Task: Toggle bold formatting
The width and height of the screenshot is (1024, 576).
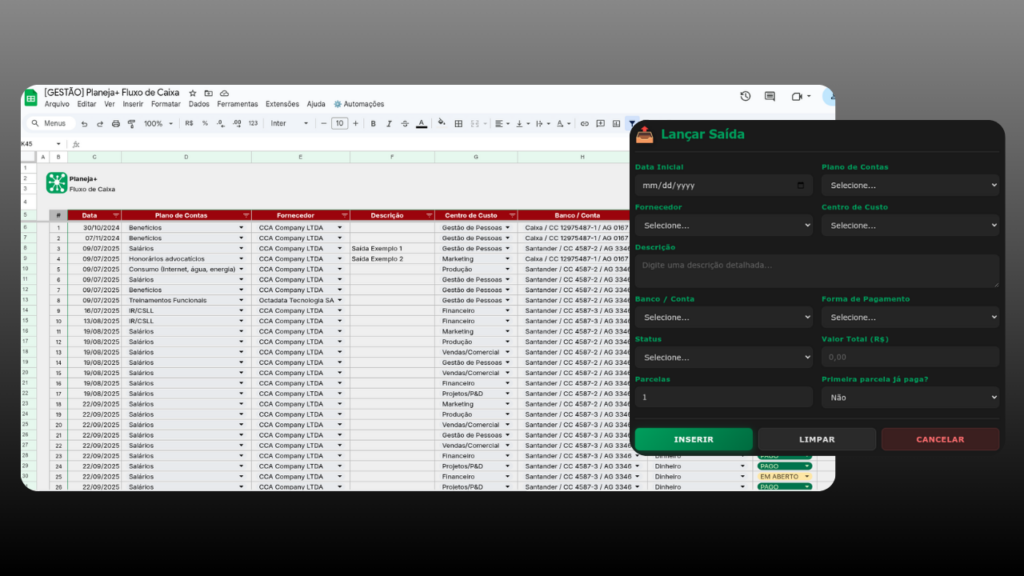Action: point(373,124)
